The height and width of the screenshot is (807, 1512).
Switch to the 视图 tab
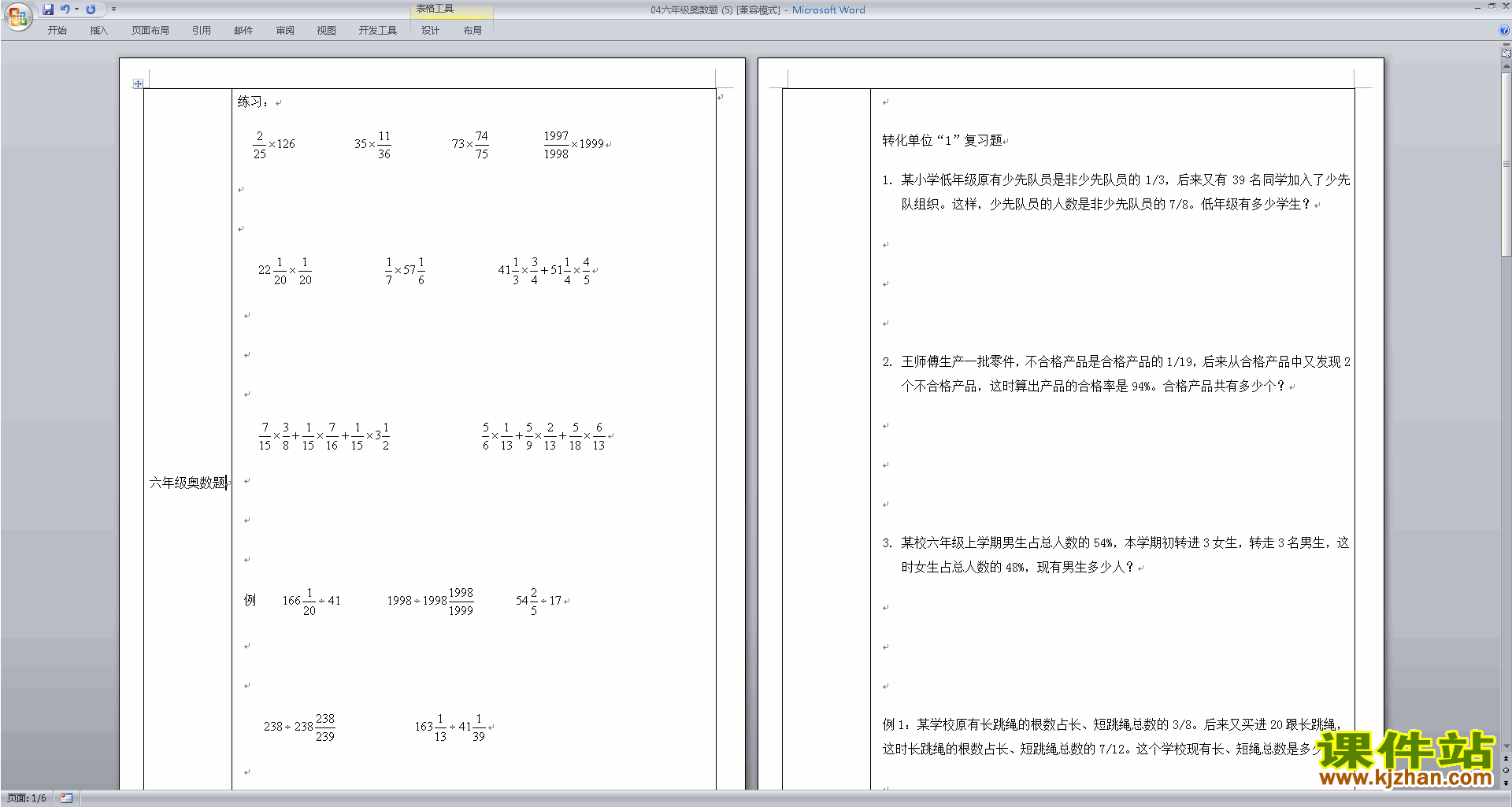point(327,31)
